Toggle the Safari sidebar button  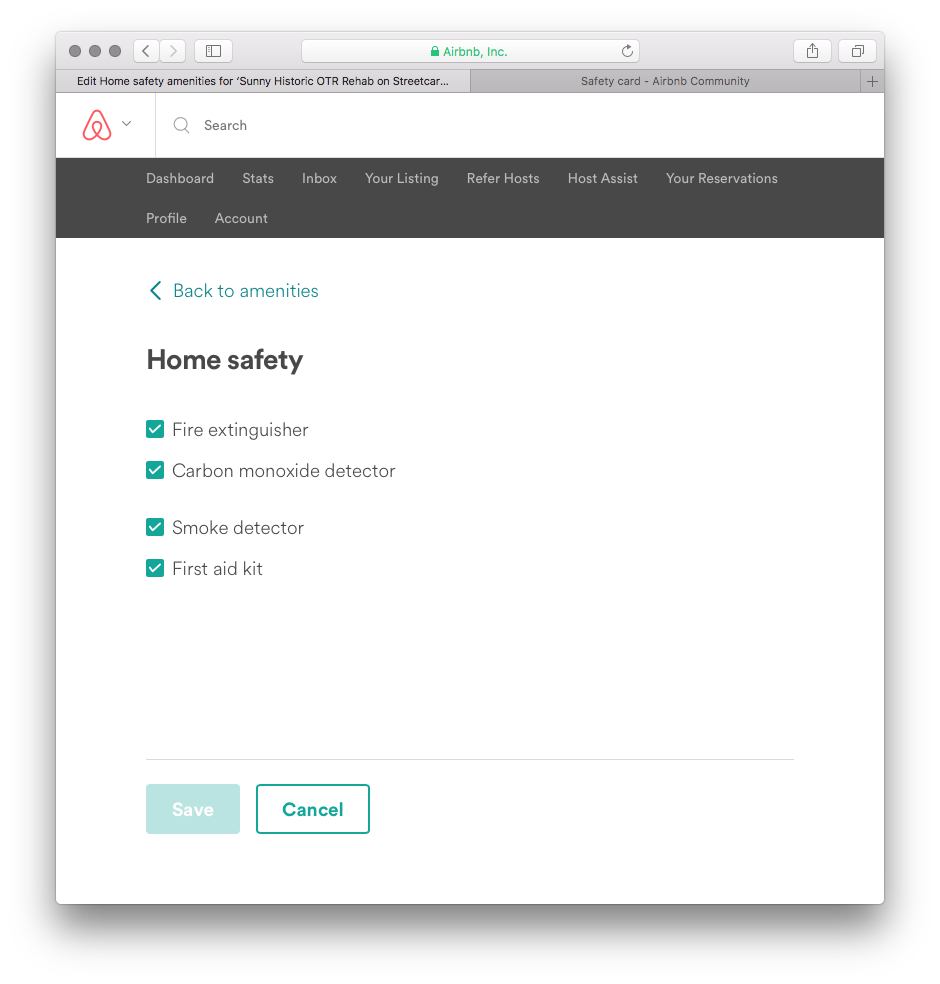213,51
